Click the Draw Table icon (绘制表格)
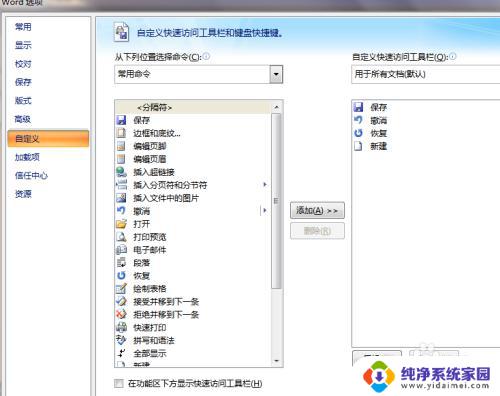The image size is (500, 396). coord(121,288)
